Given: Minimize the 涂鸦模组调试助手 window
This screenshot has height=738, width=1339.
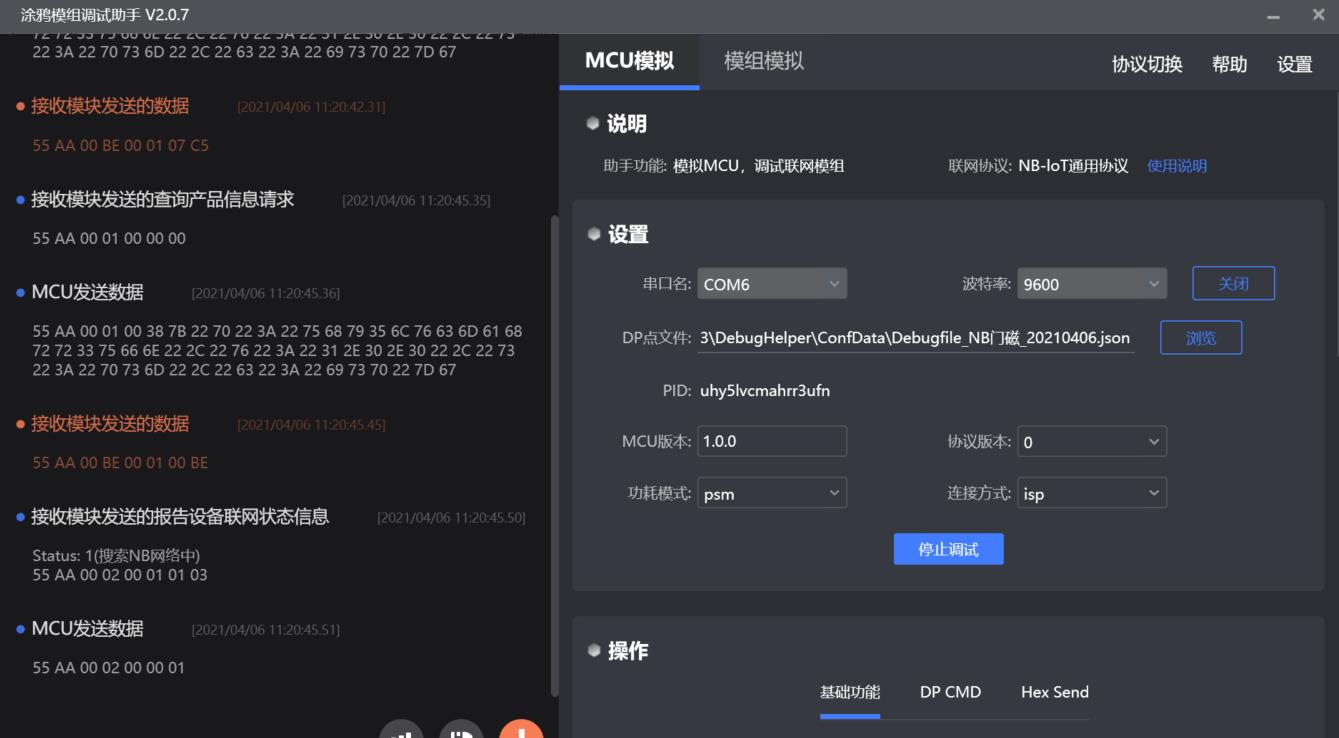Looking at the screenshot, I should point(1273,16).
